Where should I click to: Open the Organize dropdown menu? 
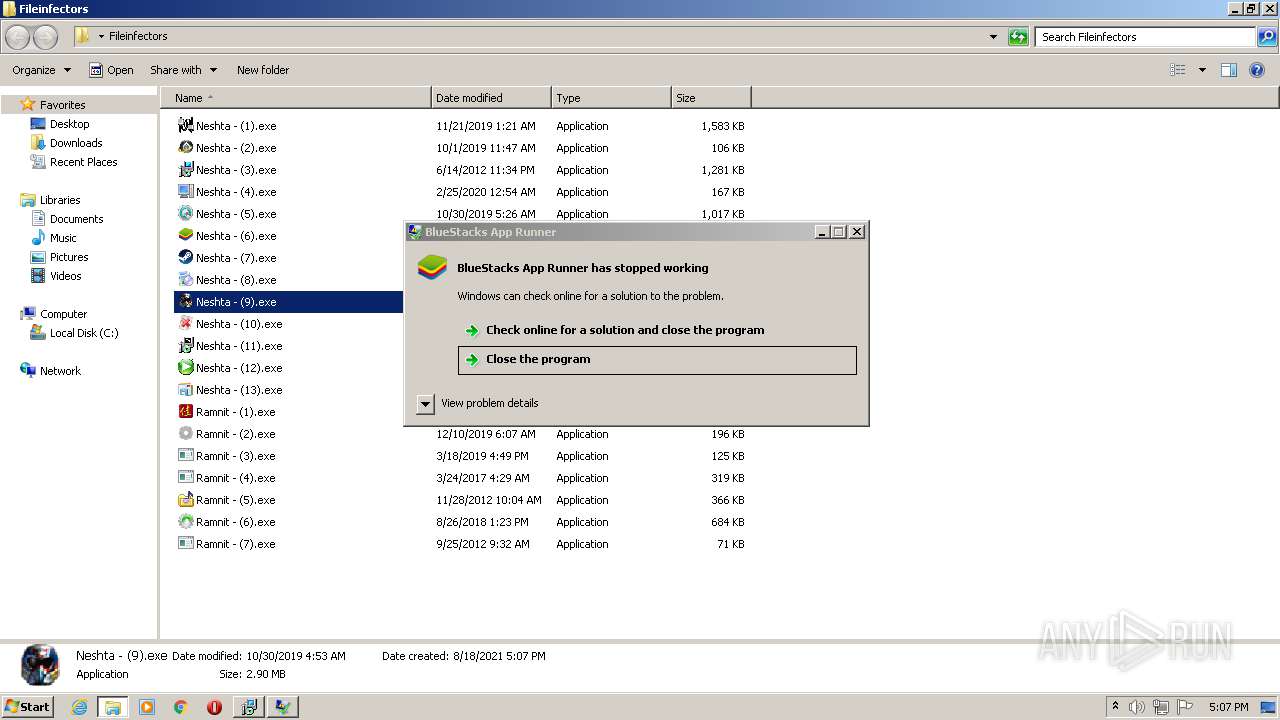coord(41,70)
